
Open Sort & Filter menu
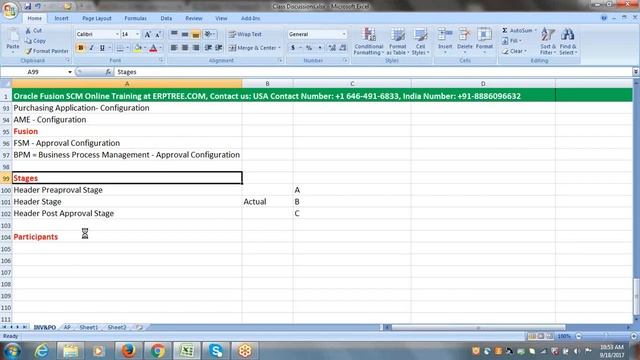click(x=548, y=41)
